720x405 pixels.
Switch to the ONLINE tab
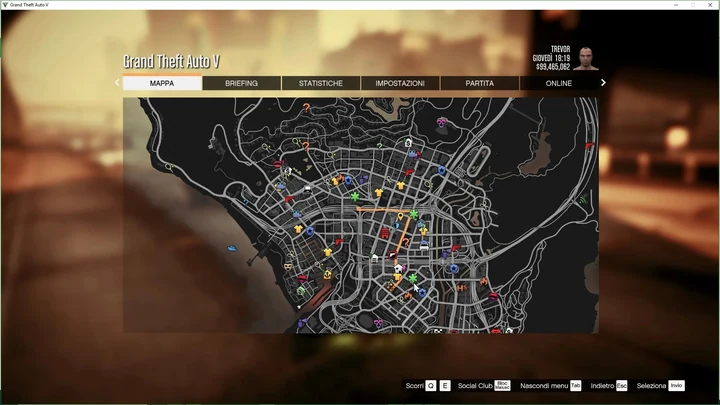pos(559,83)
